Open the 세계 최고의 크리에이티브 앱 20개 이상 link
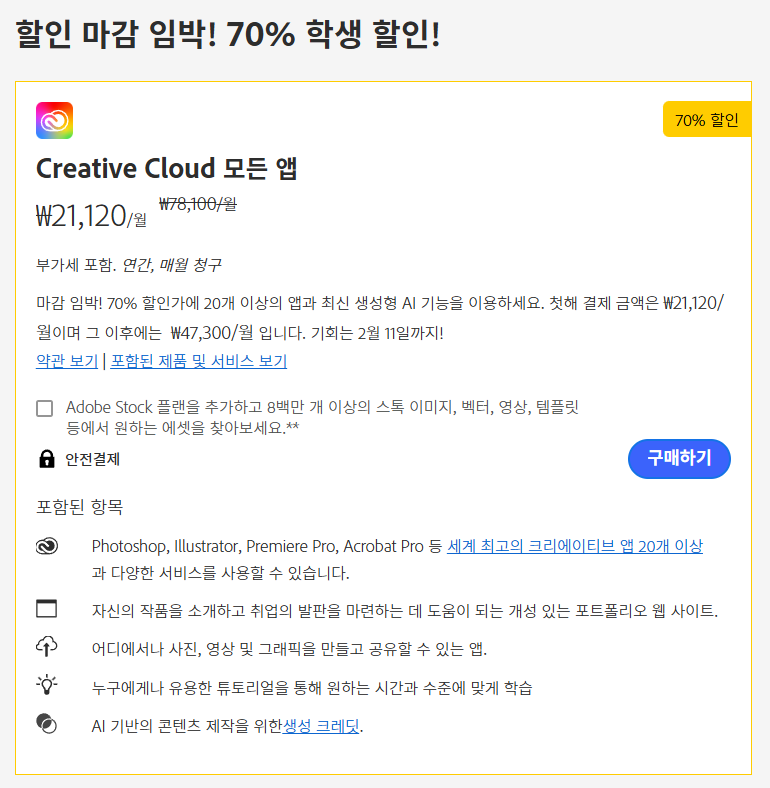This screenshot has height=788, width=770. [574, 546]
